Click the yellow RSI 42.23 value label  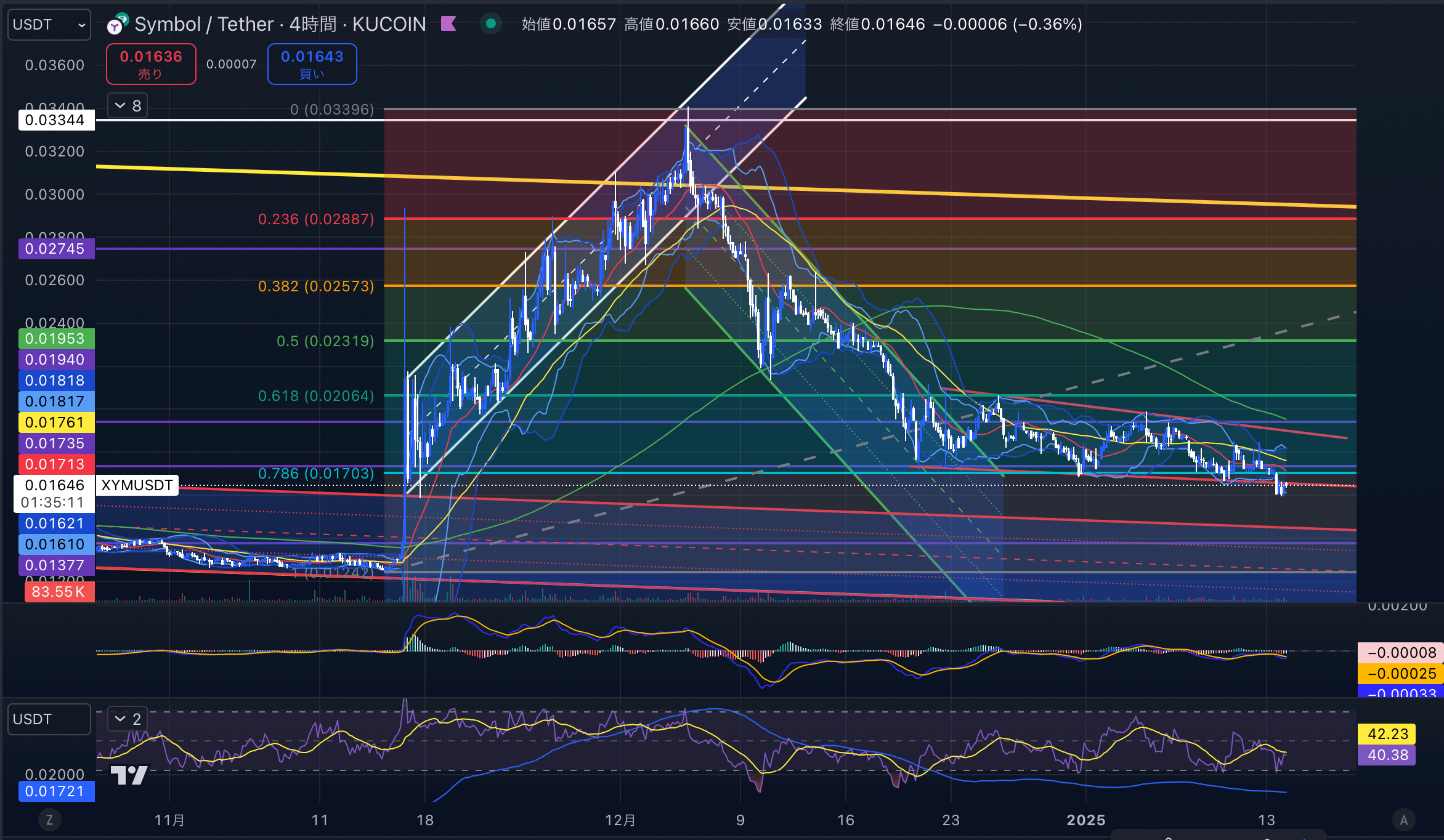tap(1387, 734)
